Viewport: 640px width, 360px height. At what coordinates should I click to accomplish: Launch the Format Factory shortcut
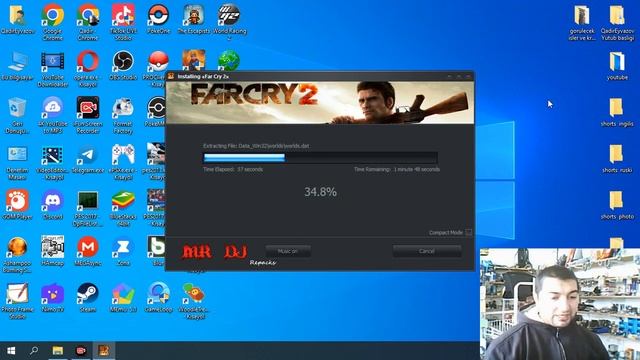pyautogui.click(x=123, y=116)
